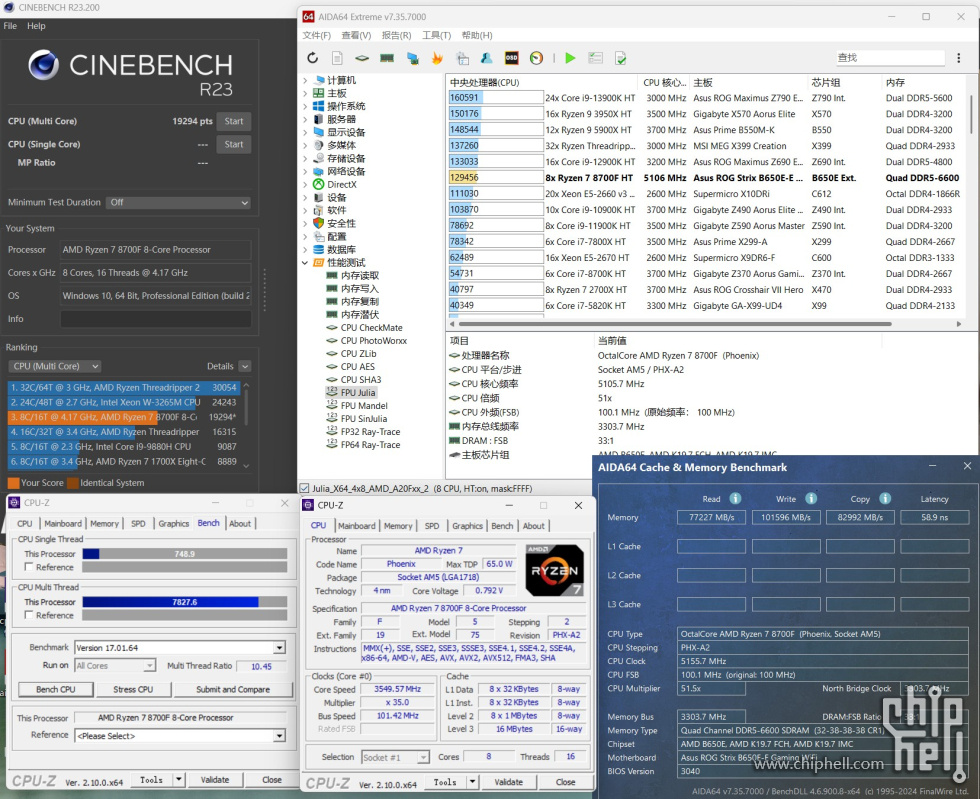Toggle Reference checkbox under CPU Single Thread
This screenshot has height=799, width=980.
[x=28, y=566]
